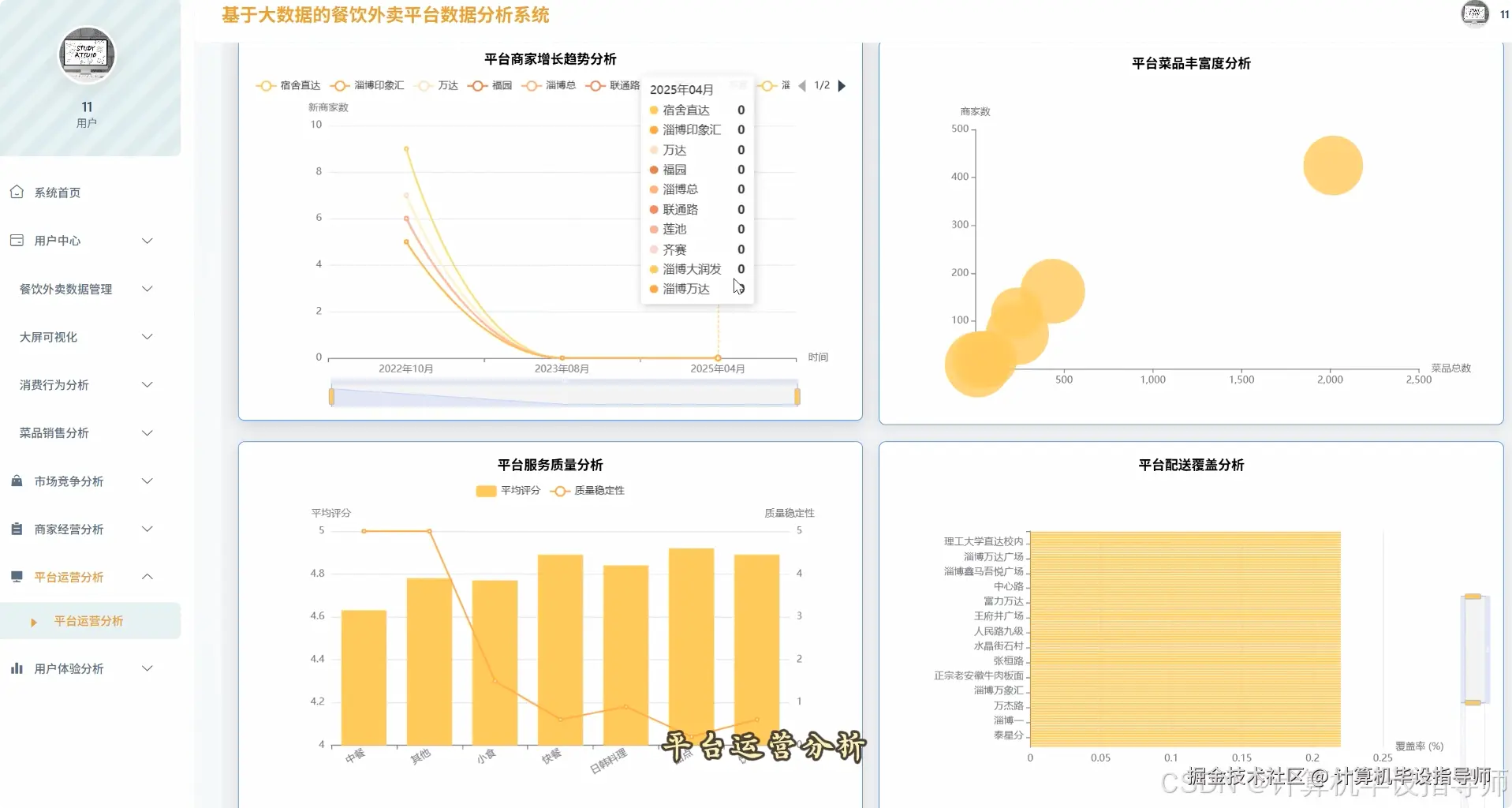Click 理工大学直达校内 coverage row label
Image resolution: width=1512 pixels, height=808 pixels.
point(984,541)
